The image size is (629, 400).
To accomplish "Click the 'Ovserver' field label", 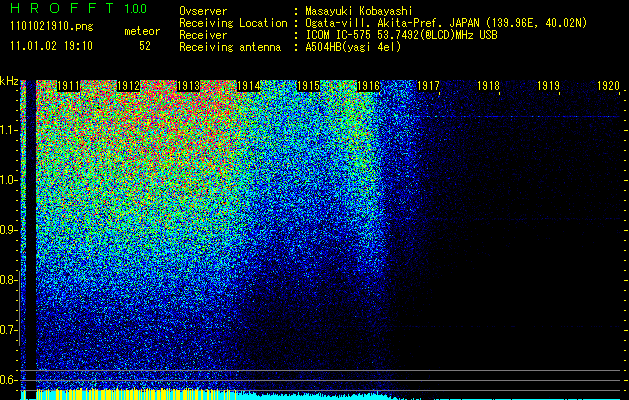I will tap(203, 11).
